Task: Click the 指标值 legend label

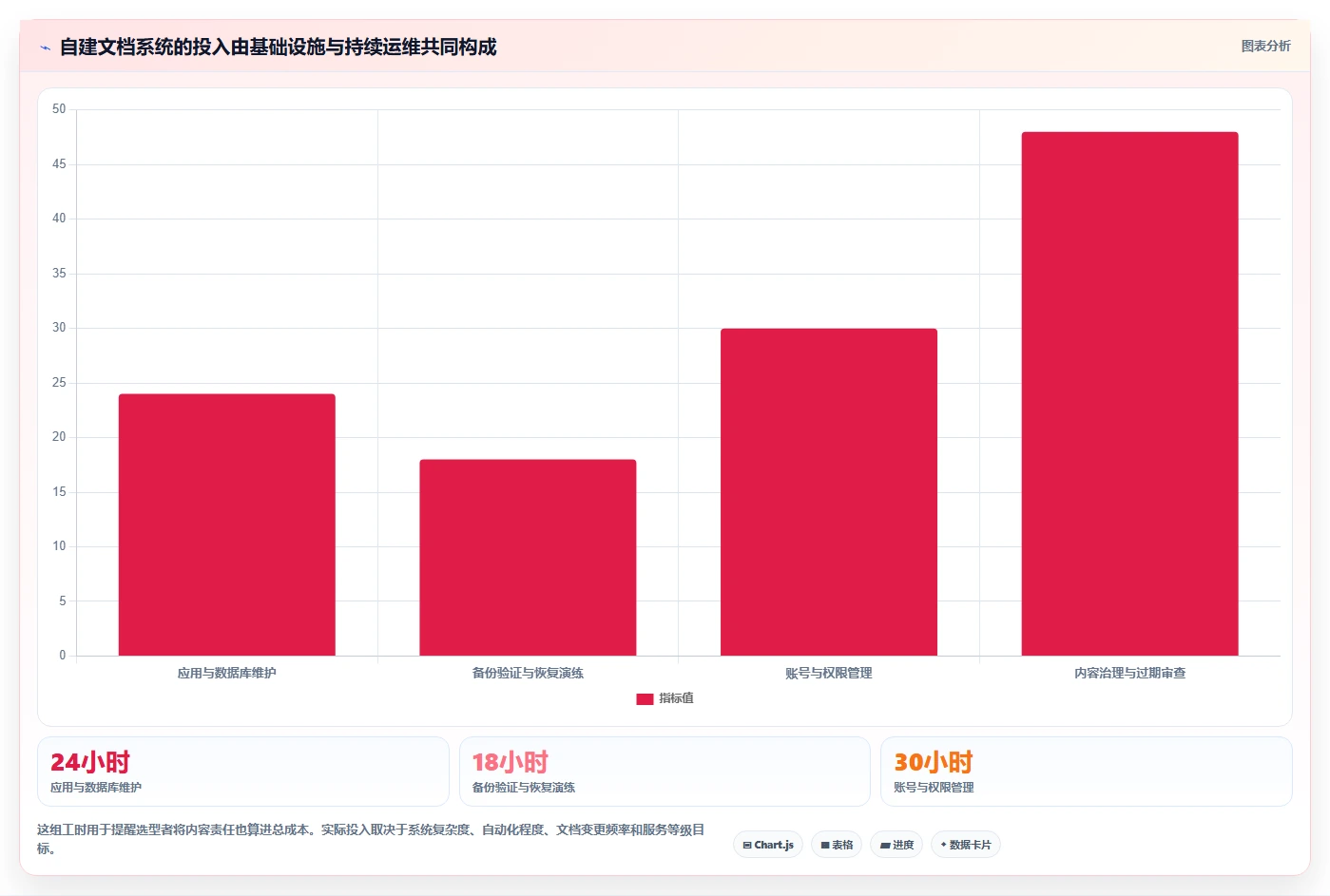Action: (x=676, y=698)
